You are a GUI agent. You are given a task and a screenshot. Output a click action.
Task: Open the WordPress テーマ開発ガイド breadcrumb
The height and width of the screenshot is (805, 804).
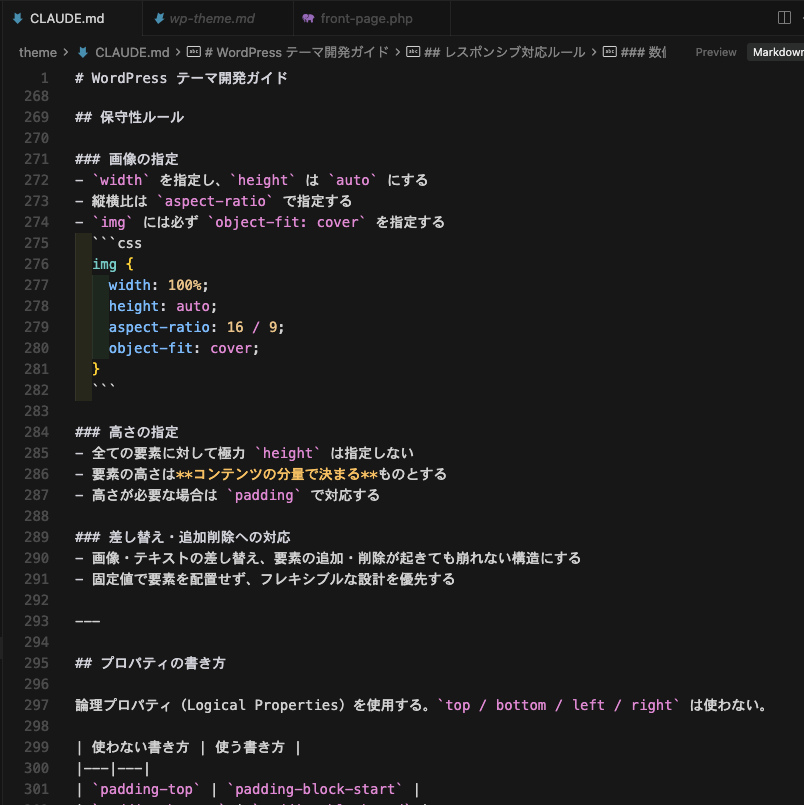(296, 52)
